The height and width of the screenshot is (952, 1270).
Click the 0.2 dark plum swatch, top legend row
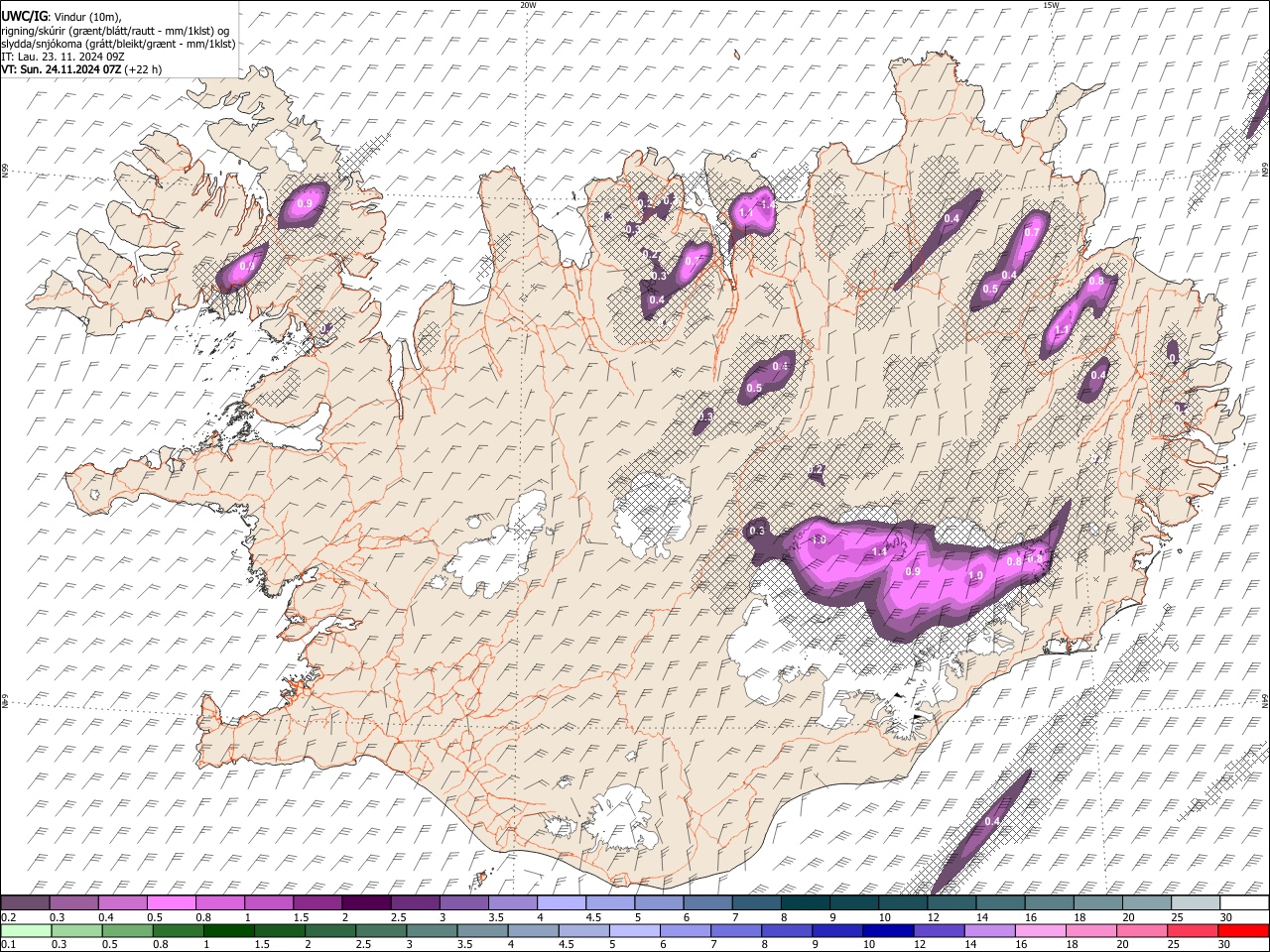click(x=25, y=903)
